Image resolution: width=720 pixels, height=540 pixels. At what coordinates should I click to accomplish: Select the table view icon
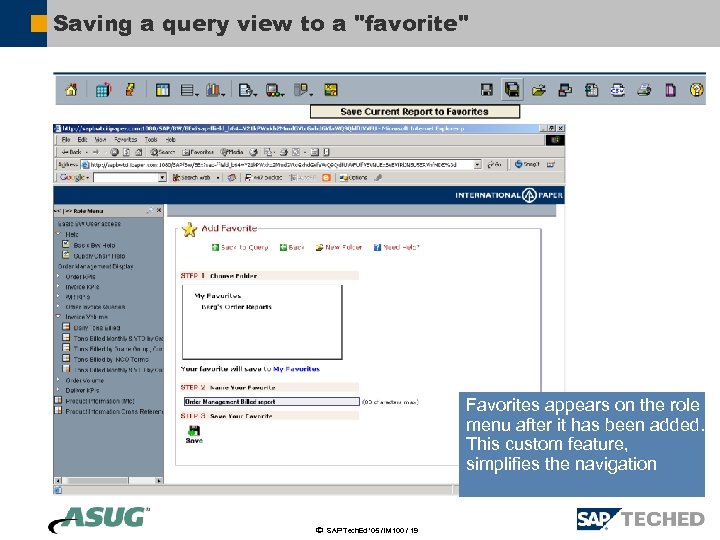click(163, 90)
